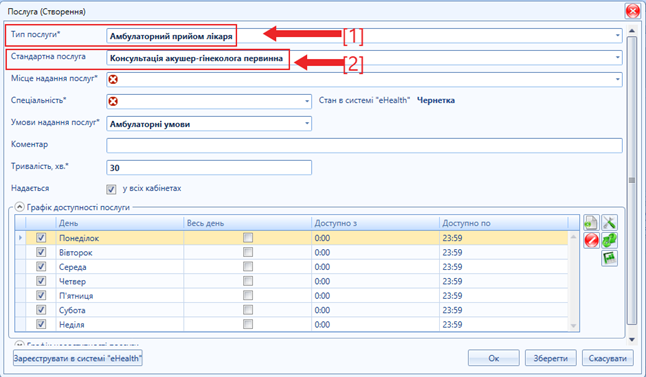Open the Умови надання послуг dropdown arrow

[307, 124]
